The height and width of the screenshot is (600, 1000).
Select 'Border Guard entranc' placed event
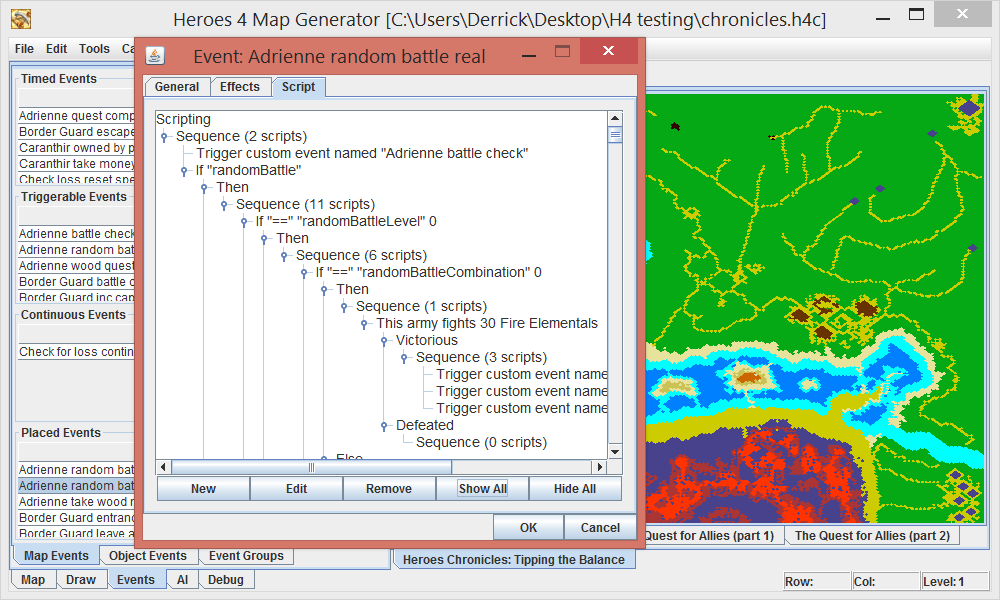[x=77, y=518]
